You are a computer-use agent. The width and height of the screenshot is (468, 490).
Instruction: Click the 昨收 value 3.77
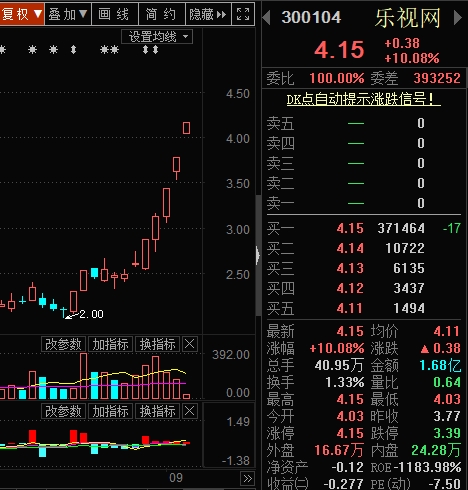[447, 416]
